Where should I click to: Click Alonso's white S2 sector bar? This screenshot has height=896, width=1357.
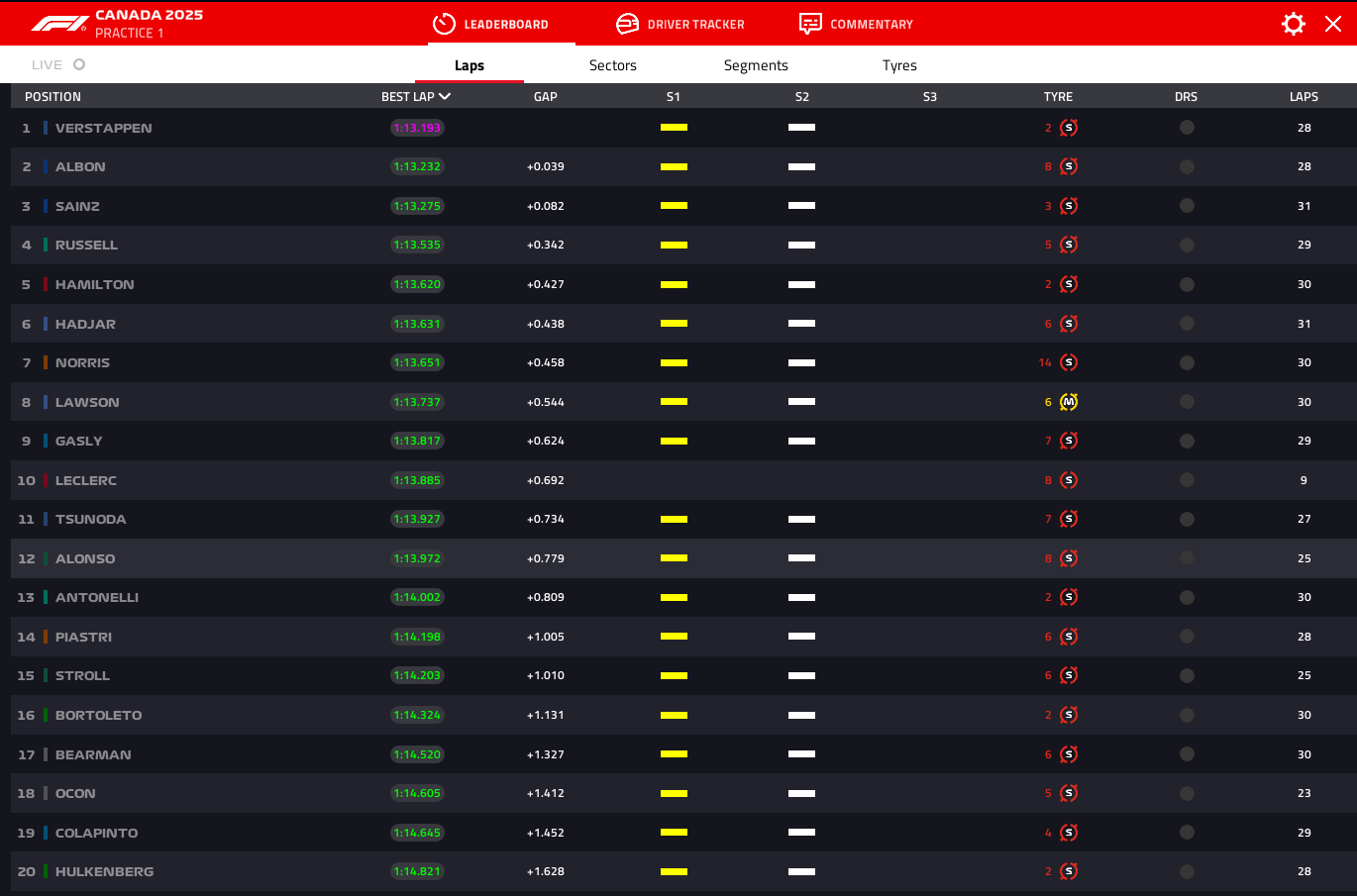pos(801,558)
